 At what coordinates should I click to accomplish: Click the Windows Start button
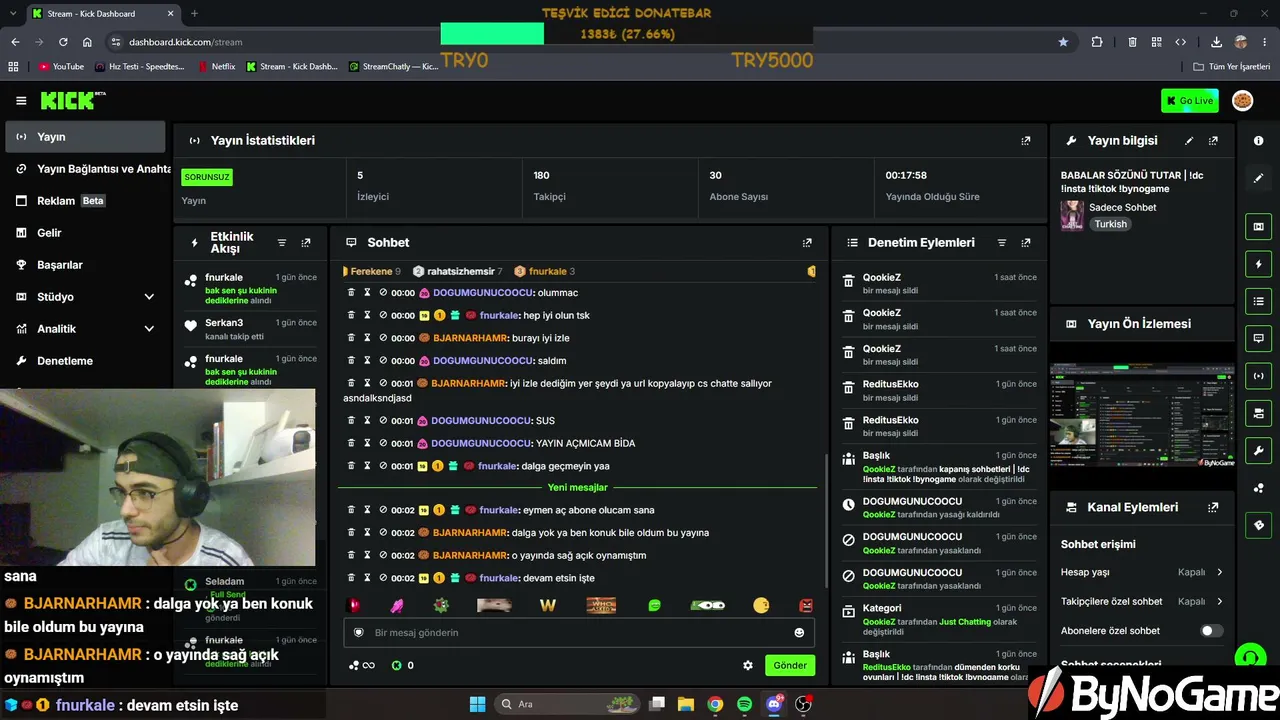pyautogui.click(x=477, y=704)
